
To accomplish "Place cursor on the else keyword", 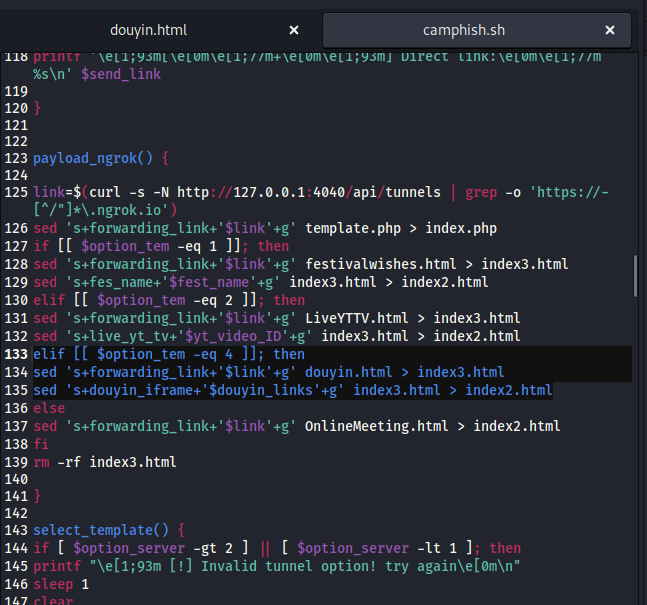I will click(49, 408).
